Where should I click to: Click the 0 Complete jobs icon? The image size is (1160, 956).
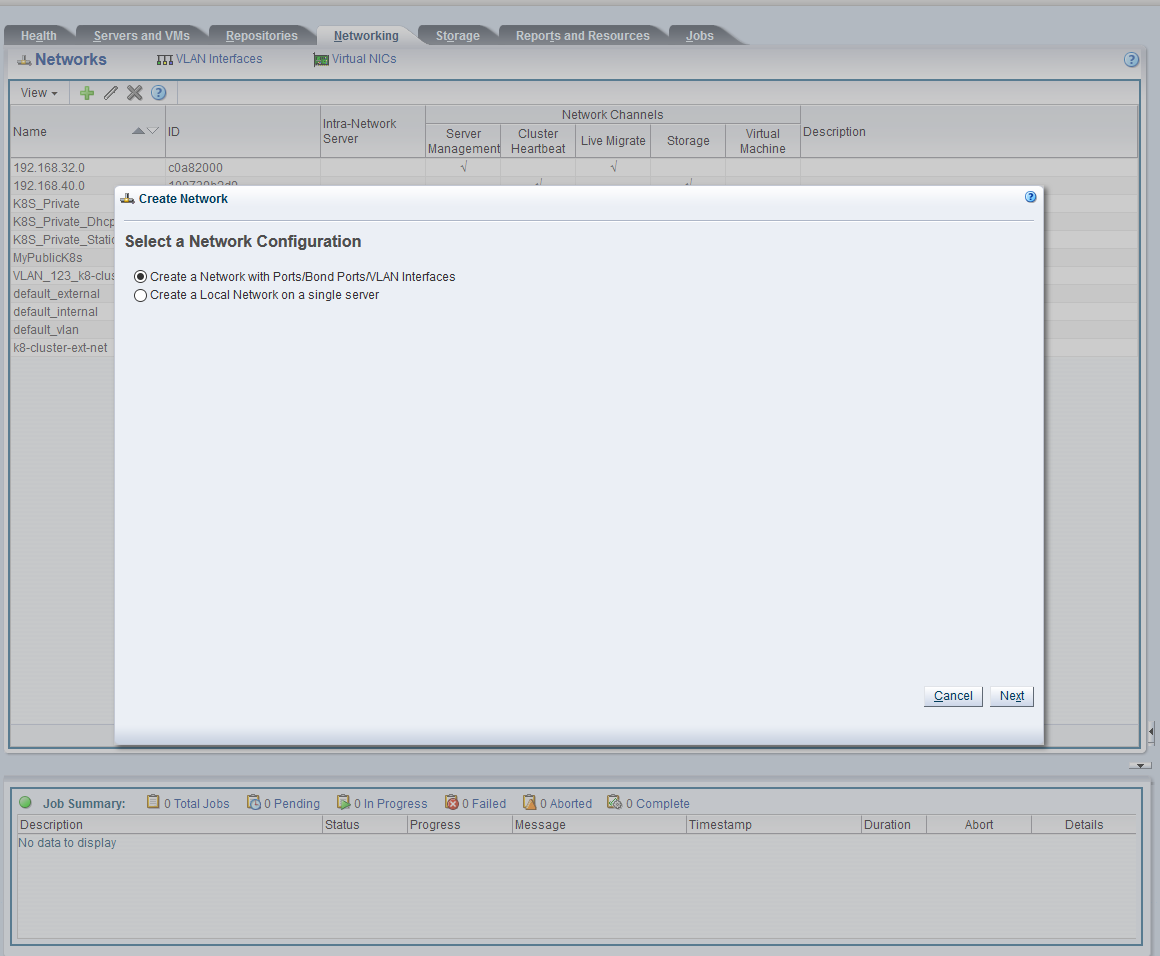(614, 803)
